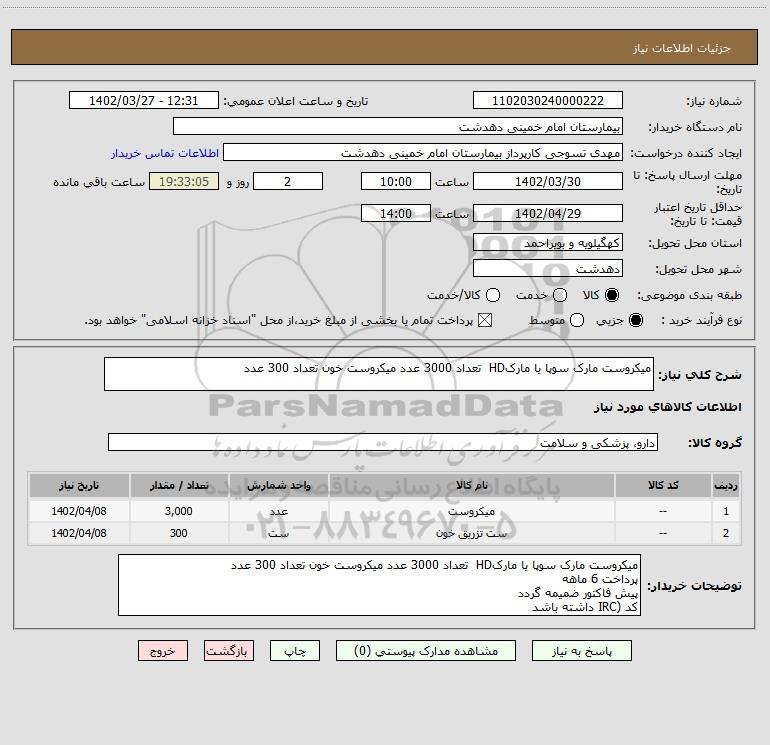The image size is (770, 745).
Task: Click the quantity cell 300
Action: coord(179,533)
